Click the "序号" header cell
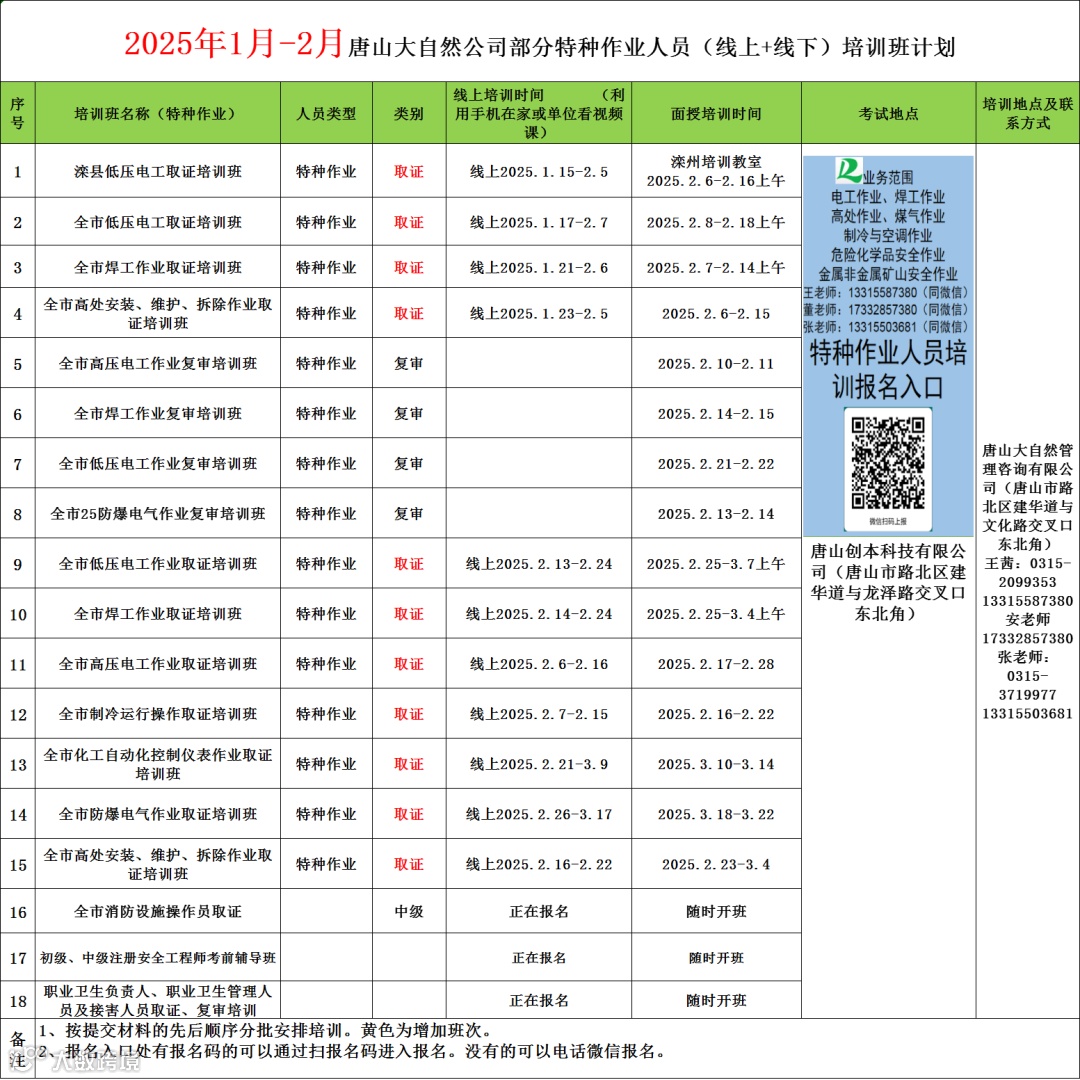The image size is (1080, 1080). click(x=17, y=114)
